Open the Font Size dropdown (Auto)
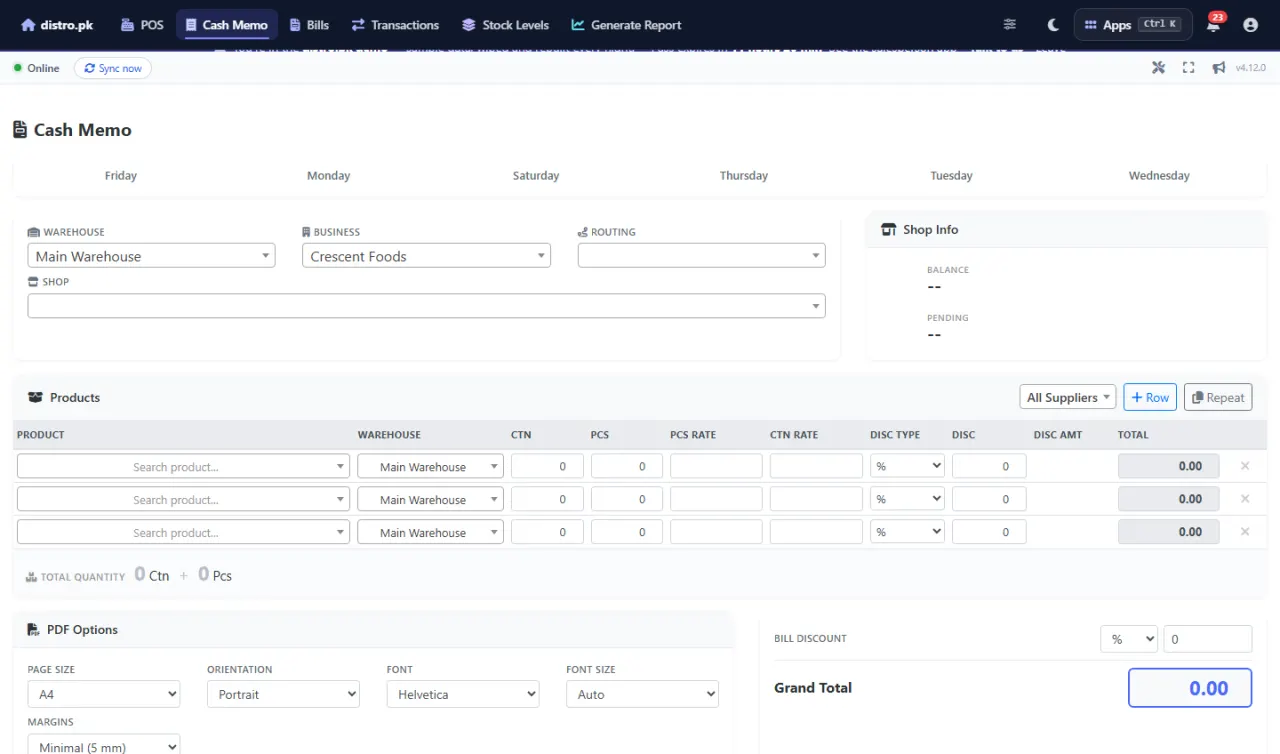This screenshot has width=1280, height=754. (642, 694)
